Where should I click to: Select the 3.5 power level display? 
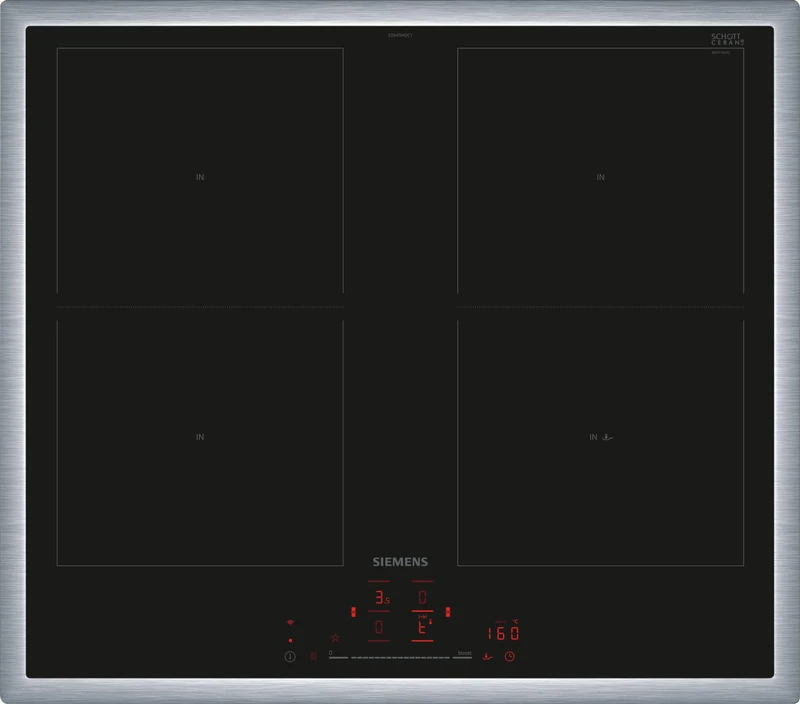(381, 596)
